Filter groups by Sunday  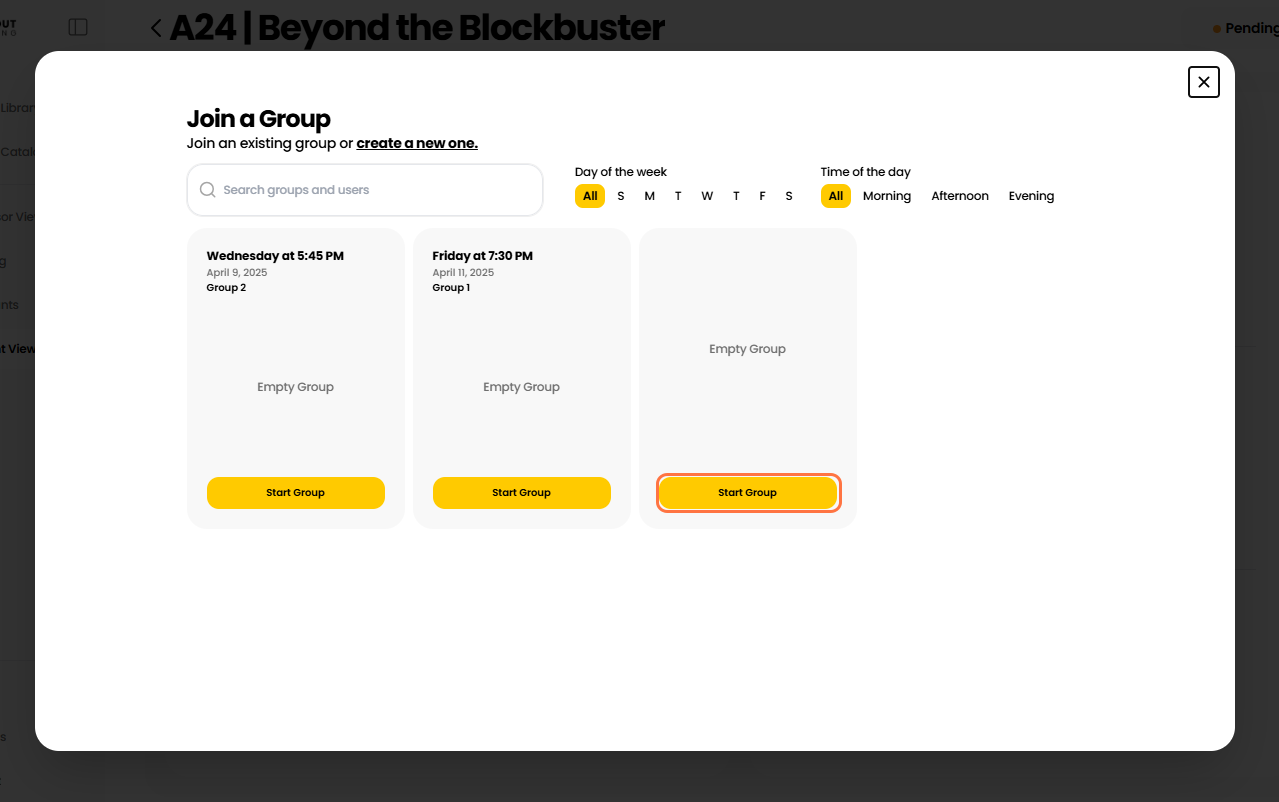[621, 196]
